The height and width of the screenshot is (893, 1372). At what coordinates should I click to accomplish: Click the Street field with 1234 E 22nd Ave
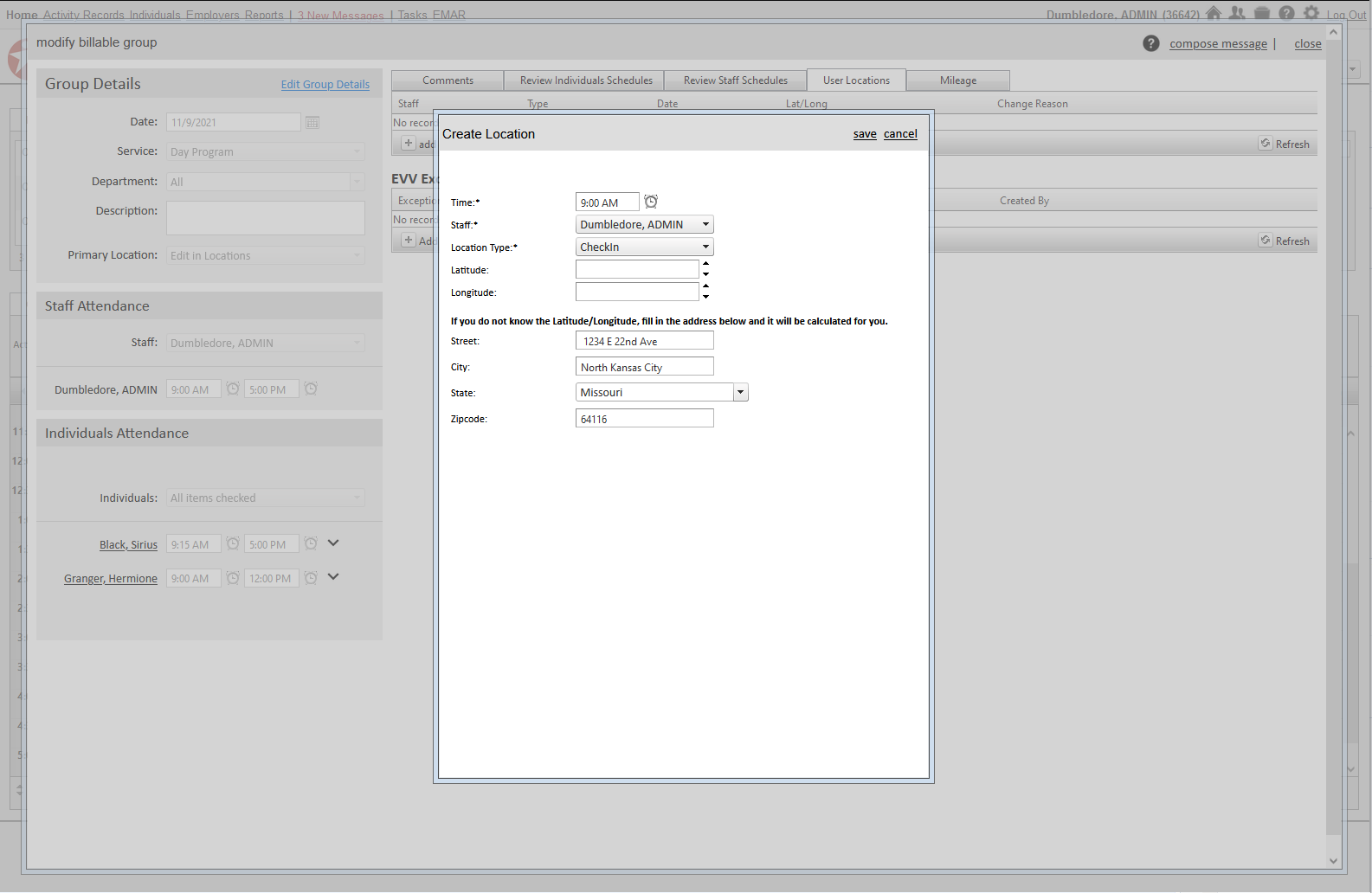[645, 341]
